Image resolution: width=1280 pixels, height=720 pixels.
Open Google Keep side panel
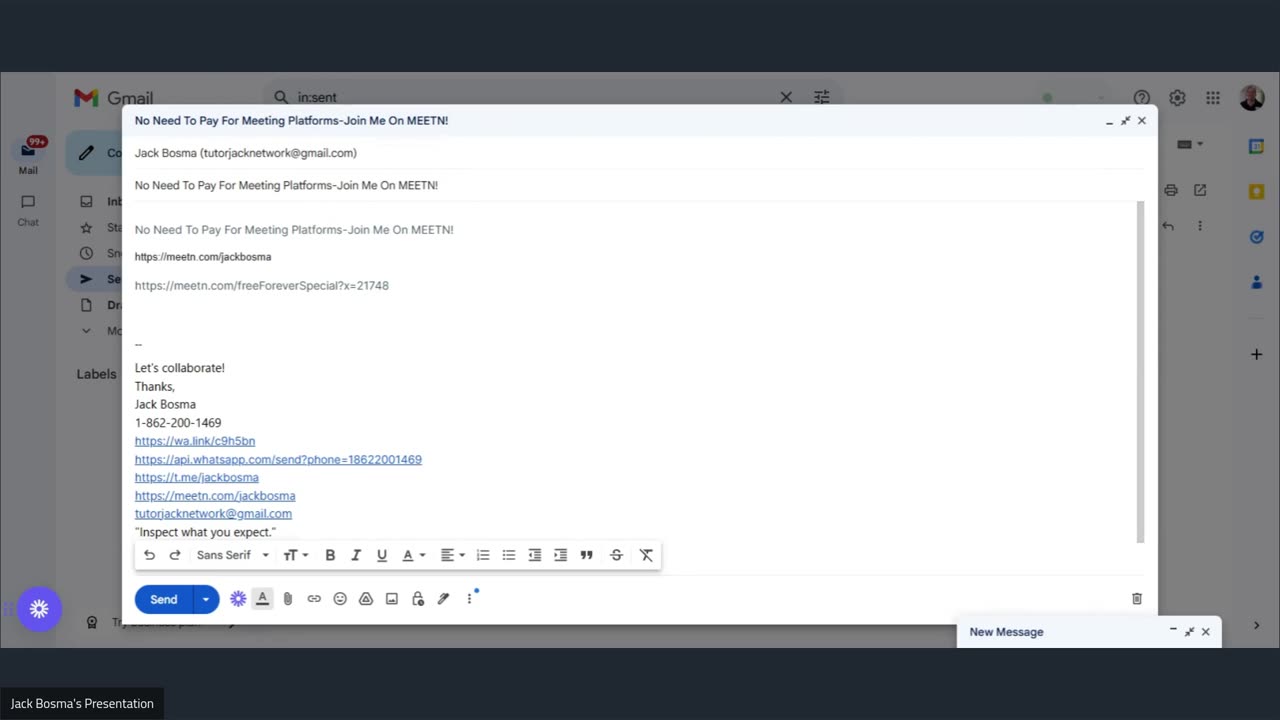[1257, 191]
